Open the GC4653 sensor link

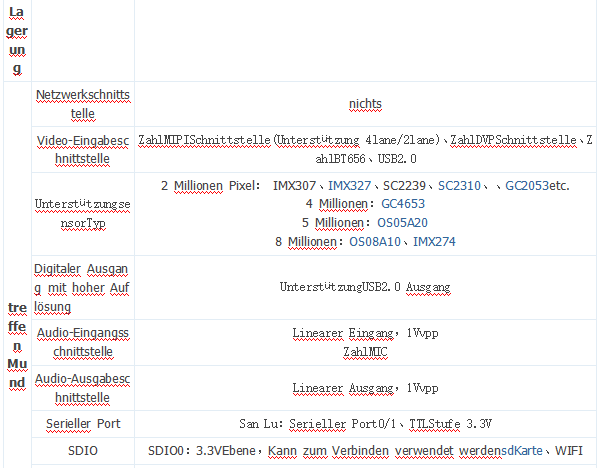(374, 204)
